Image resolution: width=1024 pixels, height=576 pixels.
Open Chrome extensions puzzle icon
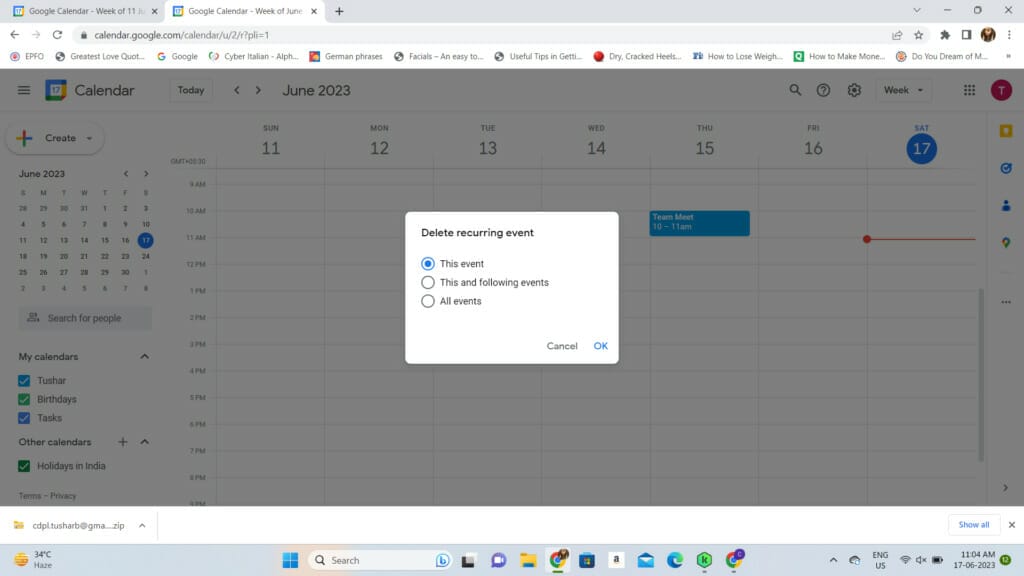pos(944,35)
